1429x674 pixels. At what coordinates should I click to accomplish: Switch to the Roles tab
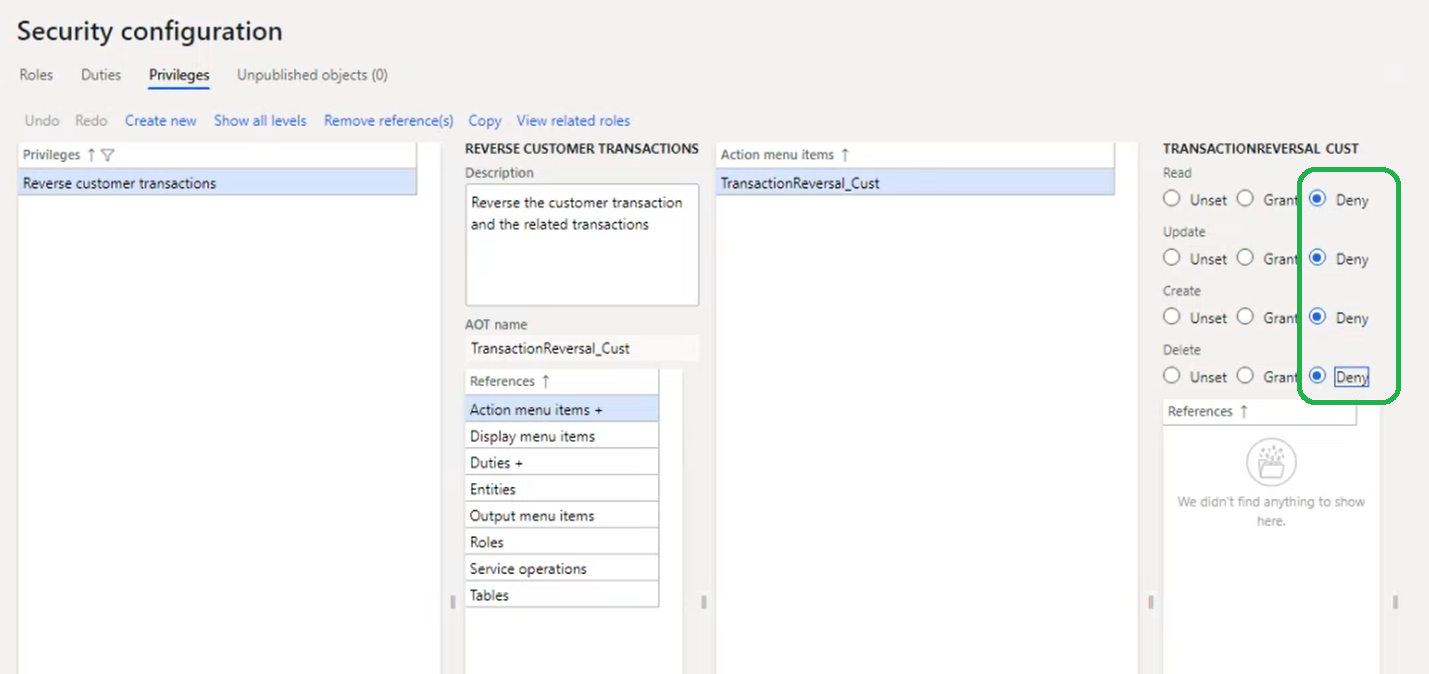coord(35,74)
